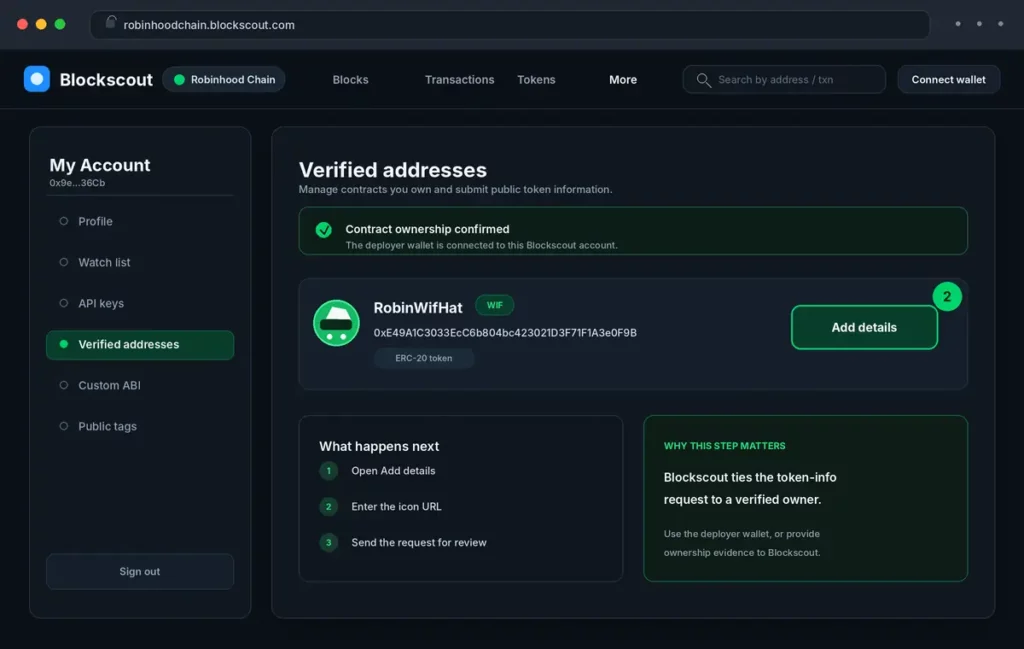
Task: Click the macOS red close window button
Action: coord(22,24)
